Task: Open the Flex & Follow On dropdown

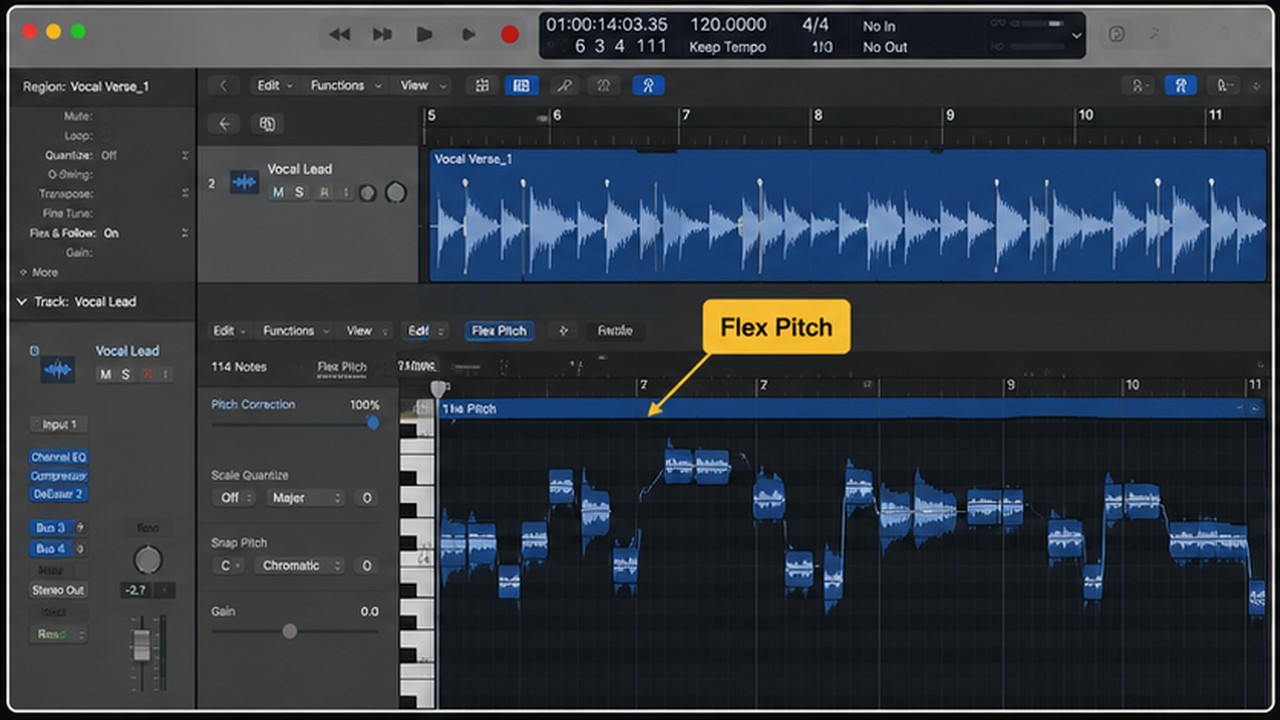Action: (144, 233)
